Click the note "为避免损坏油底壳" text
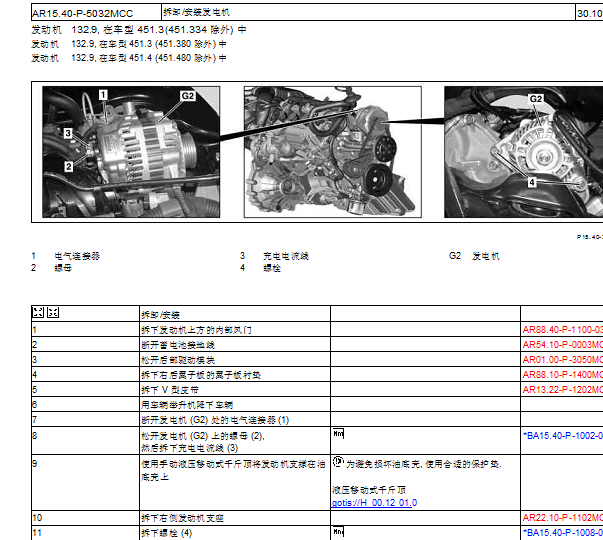 click(424, 464)
